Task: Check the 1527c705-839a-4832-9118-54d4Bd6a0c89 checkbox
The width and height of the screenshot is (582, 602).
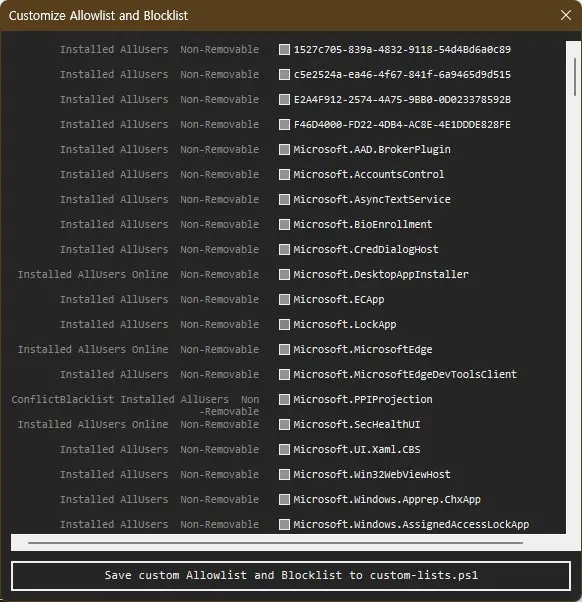Action: tap(284, 50)
